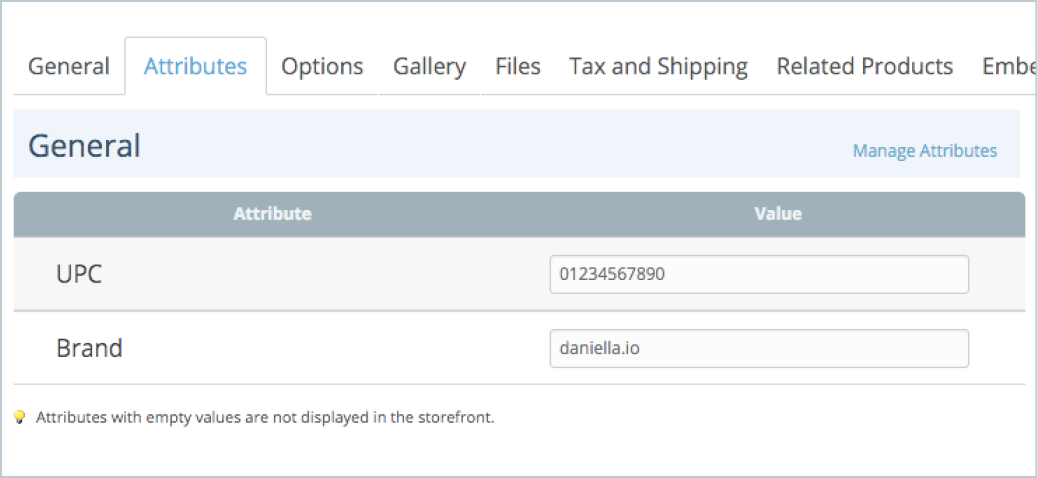Switch to the Options tab
Viewport: 1038px width, 478px height.
point(322,66)
